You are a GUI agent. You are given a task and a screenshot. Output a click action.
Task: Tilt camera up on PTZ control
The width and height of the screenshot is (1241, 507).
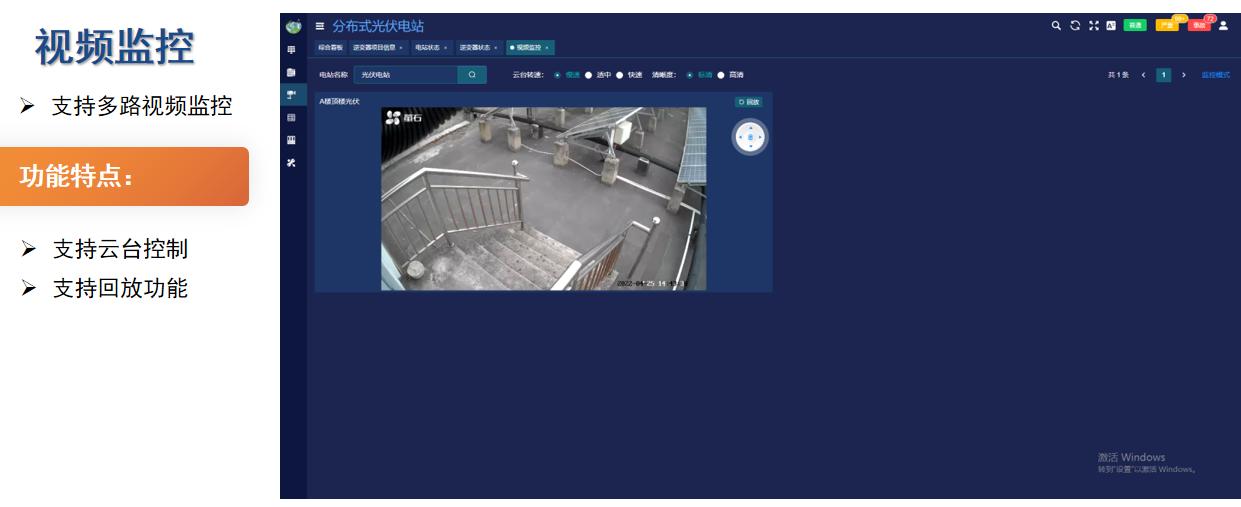coord(750,127)
